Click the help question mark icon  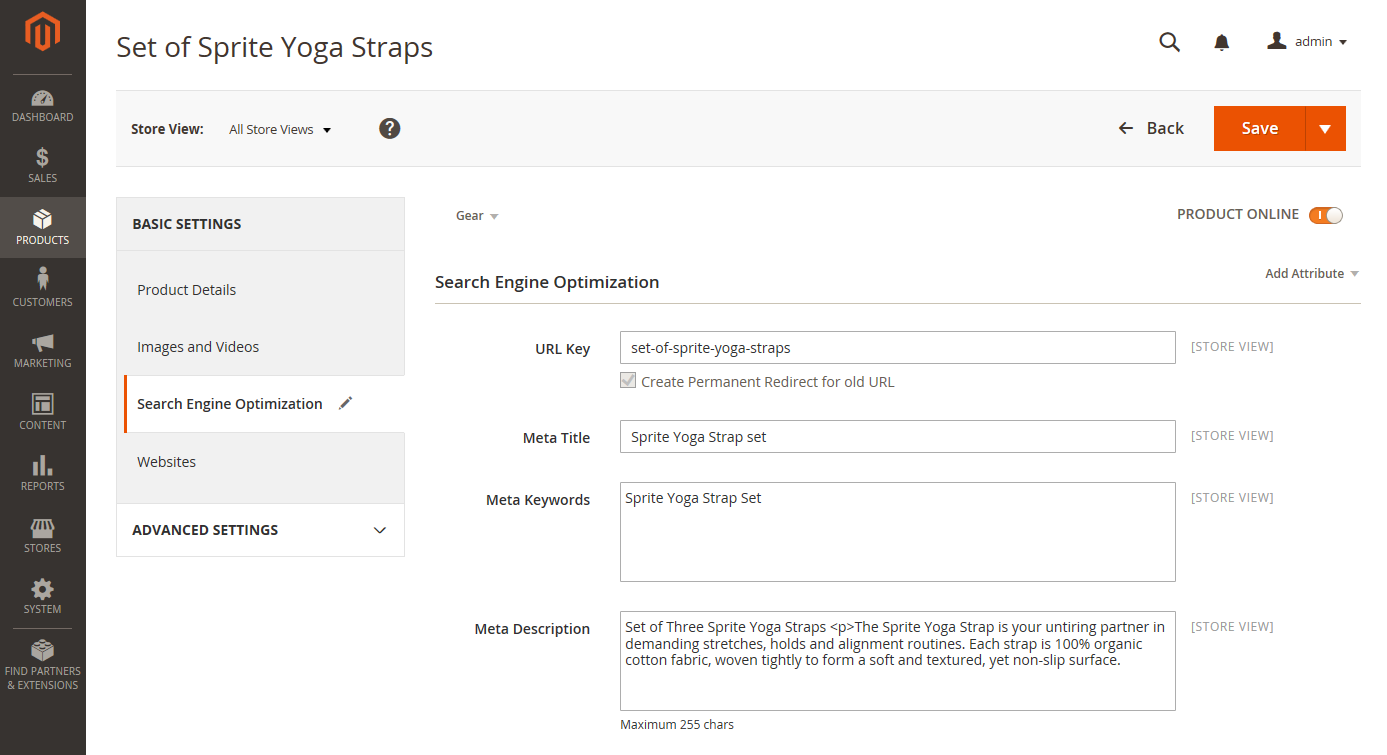coord(390,129)
